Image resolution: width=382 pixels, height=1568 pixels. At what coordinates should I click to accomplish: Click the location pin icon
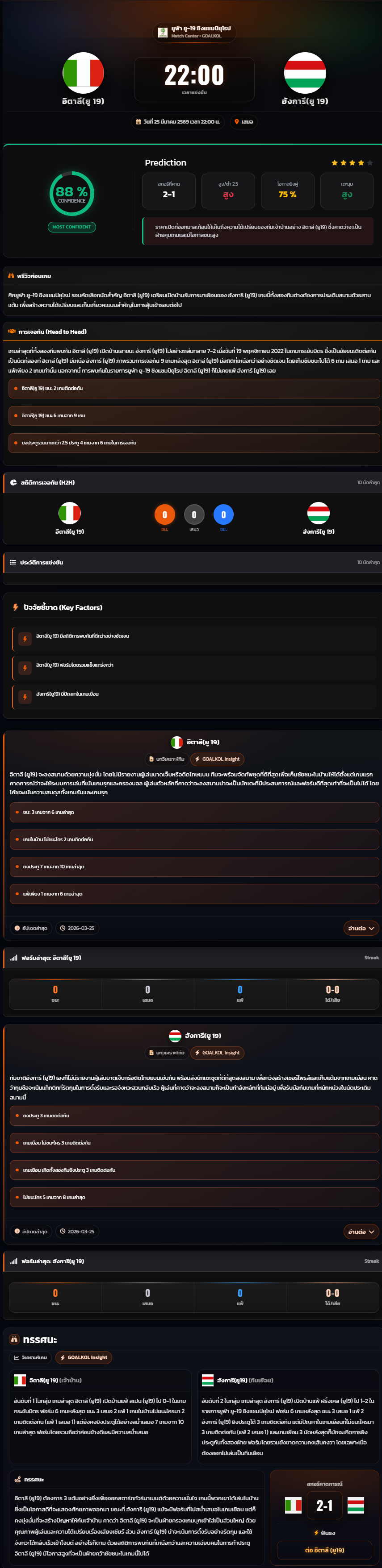[x=236, y=122]
